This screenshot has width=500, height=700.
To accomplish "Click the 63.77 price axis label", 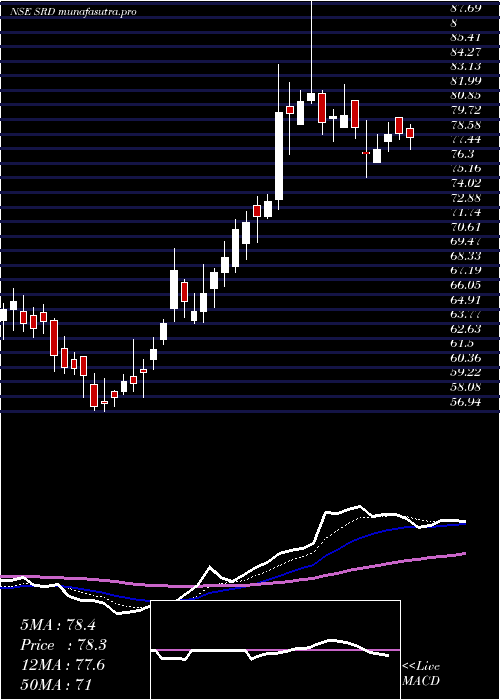I will [x=466, y=314].
